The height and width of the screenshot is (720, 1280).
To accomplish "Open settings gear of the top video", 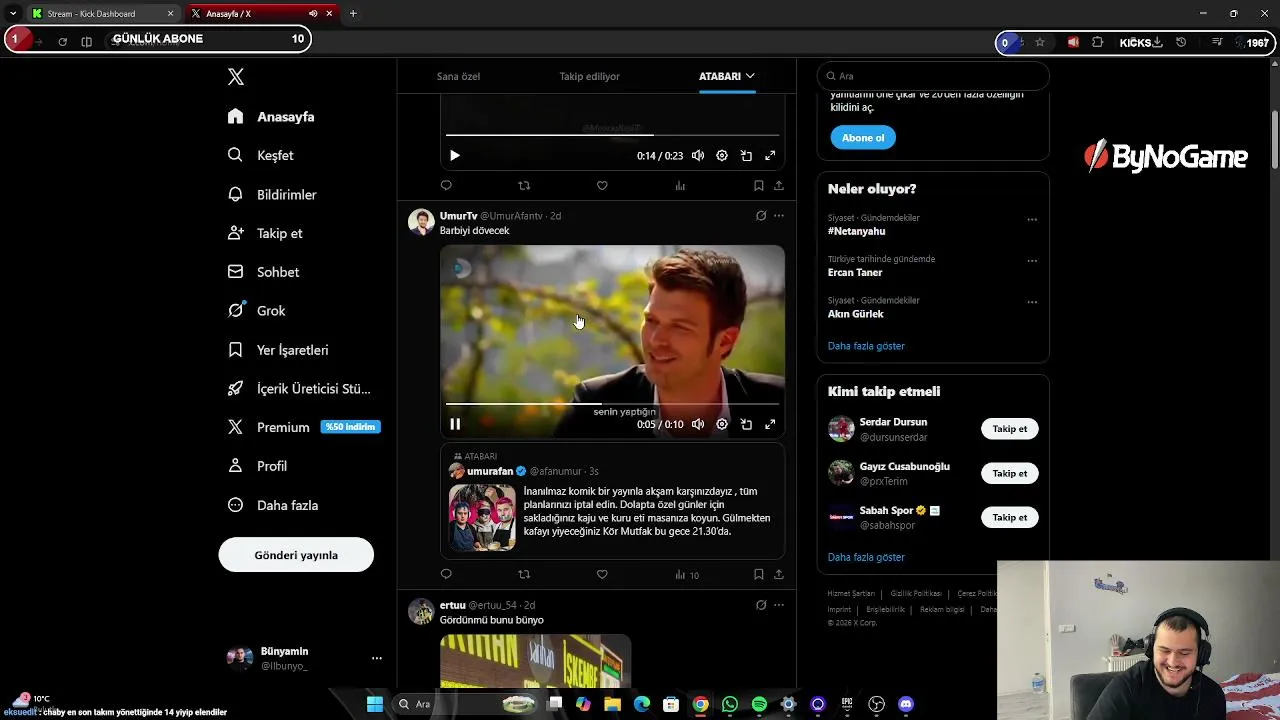I will pos(722,156).
